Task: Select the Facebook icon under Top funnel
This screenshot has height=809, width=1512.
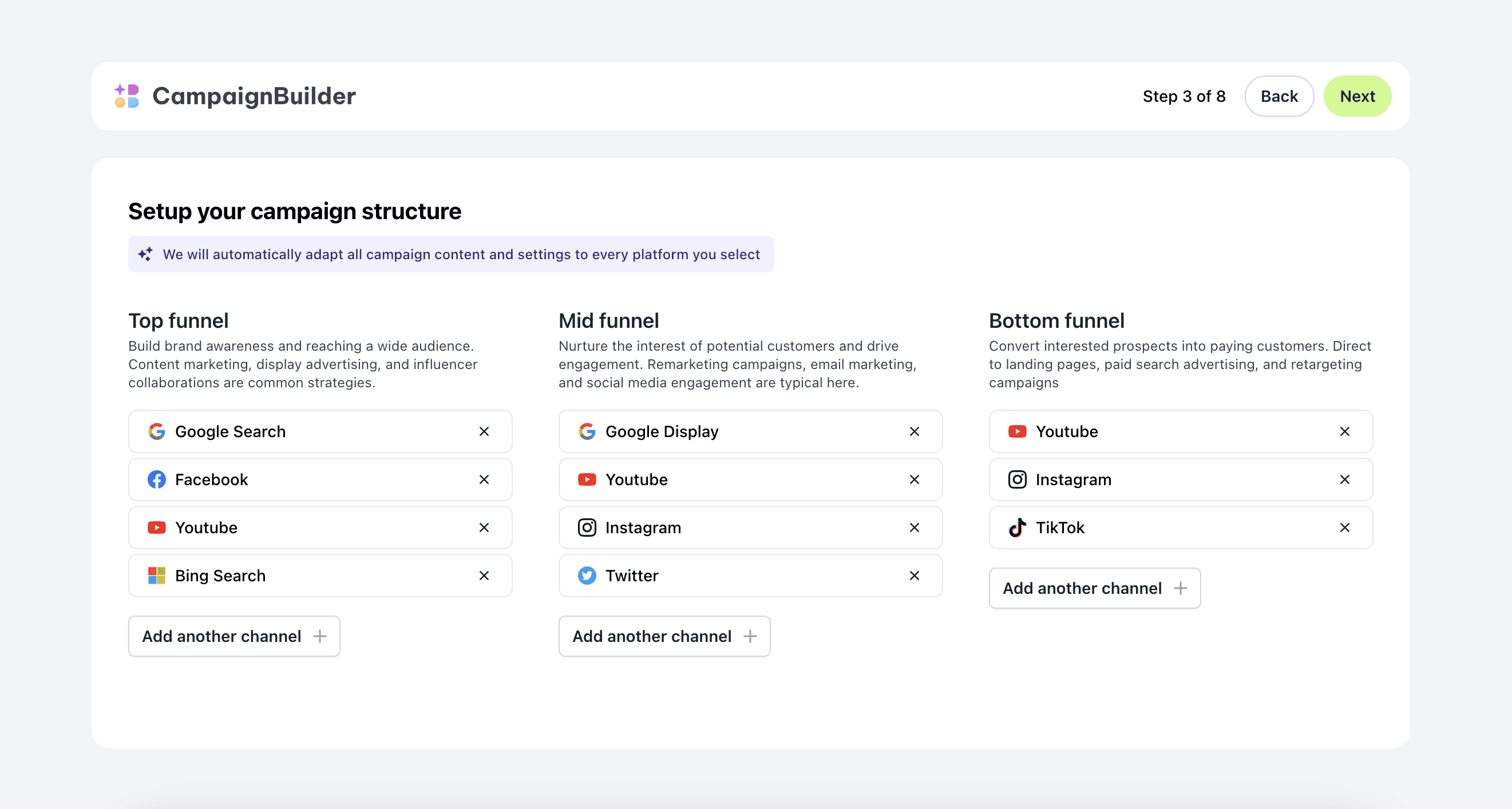Action: pos(157,479)
